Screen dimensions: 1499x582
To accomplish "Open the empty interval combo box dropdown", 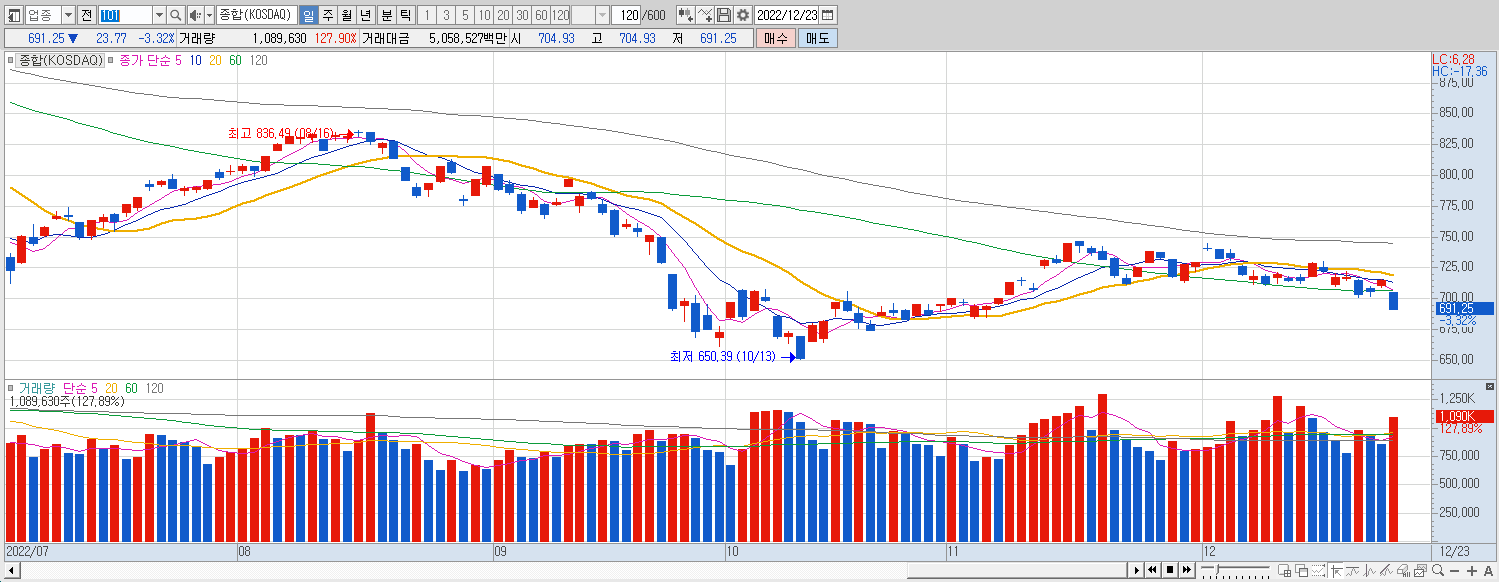I will point(602,15).
